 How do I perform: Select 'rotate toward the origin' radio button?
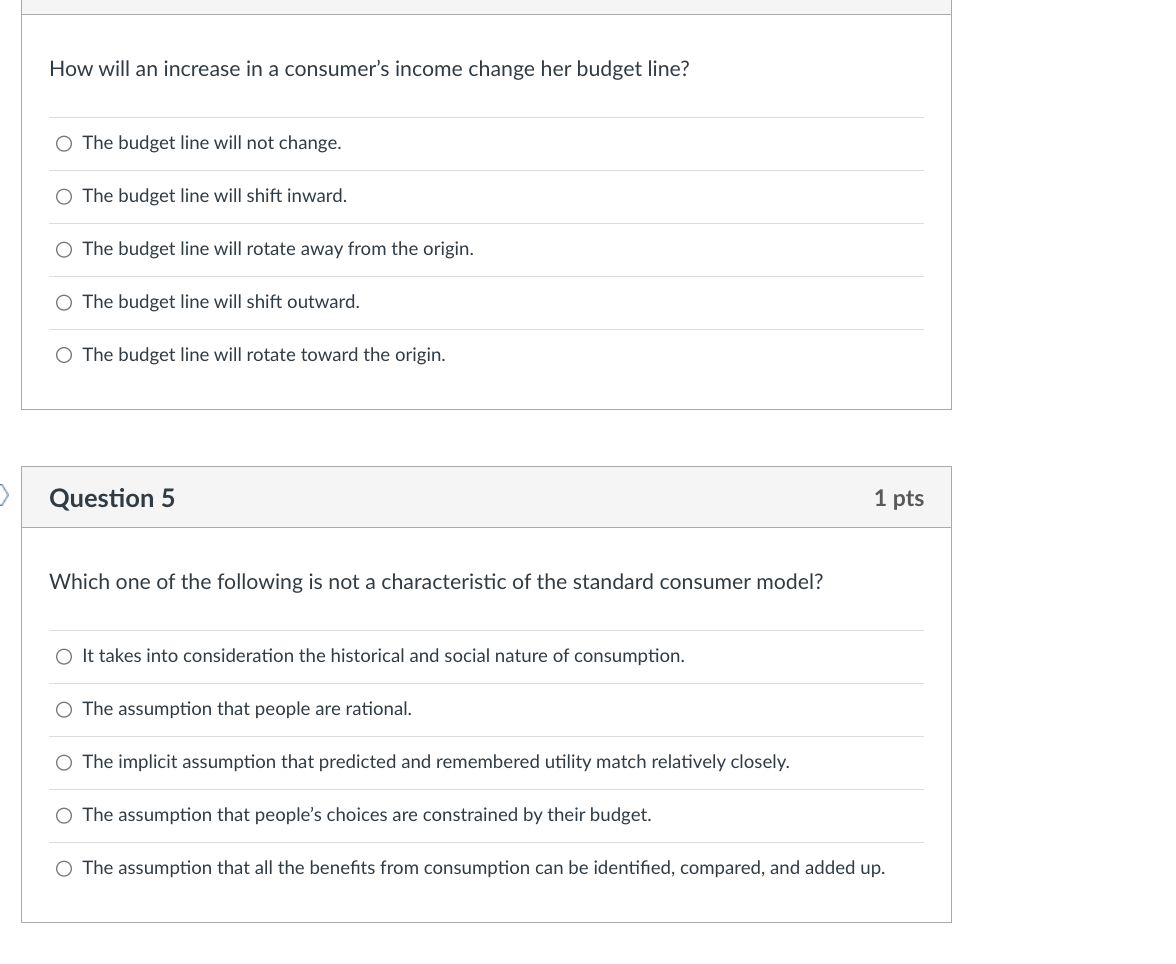coord(64,356)
